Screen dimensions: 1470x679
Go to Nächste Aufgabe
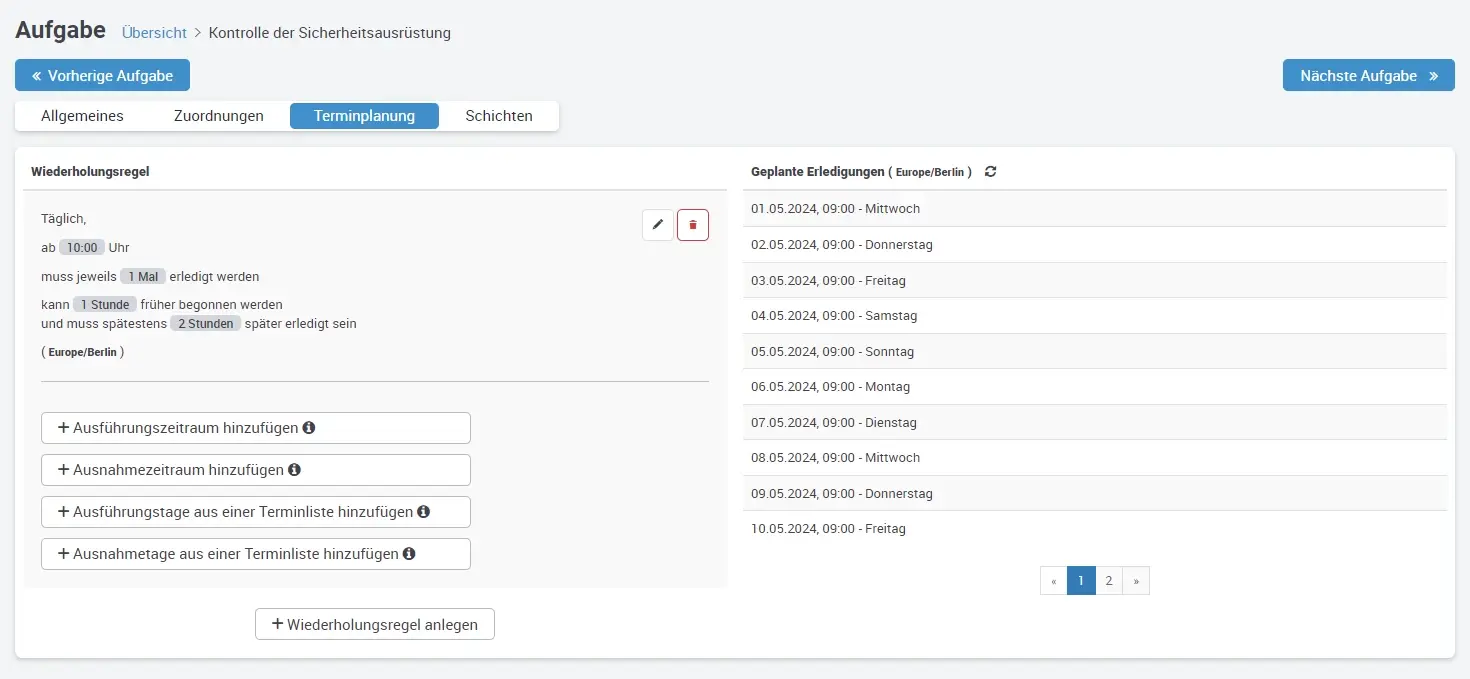coord(1368,76)
